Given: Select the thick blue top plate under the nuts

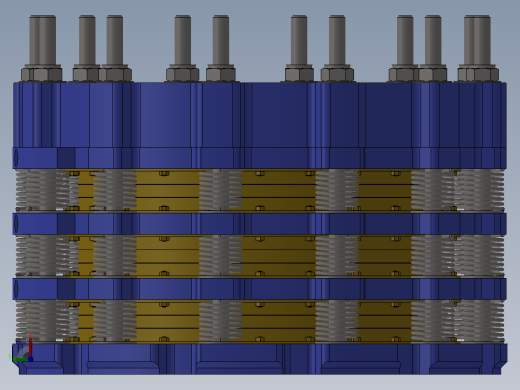Looking at the screenshot, I should tap(260, 115).
